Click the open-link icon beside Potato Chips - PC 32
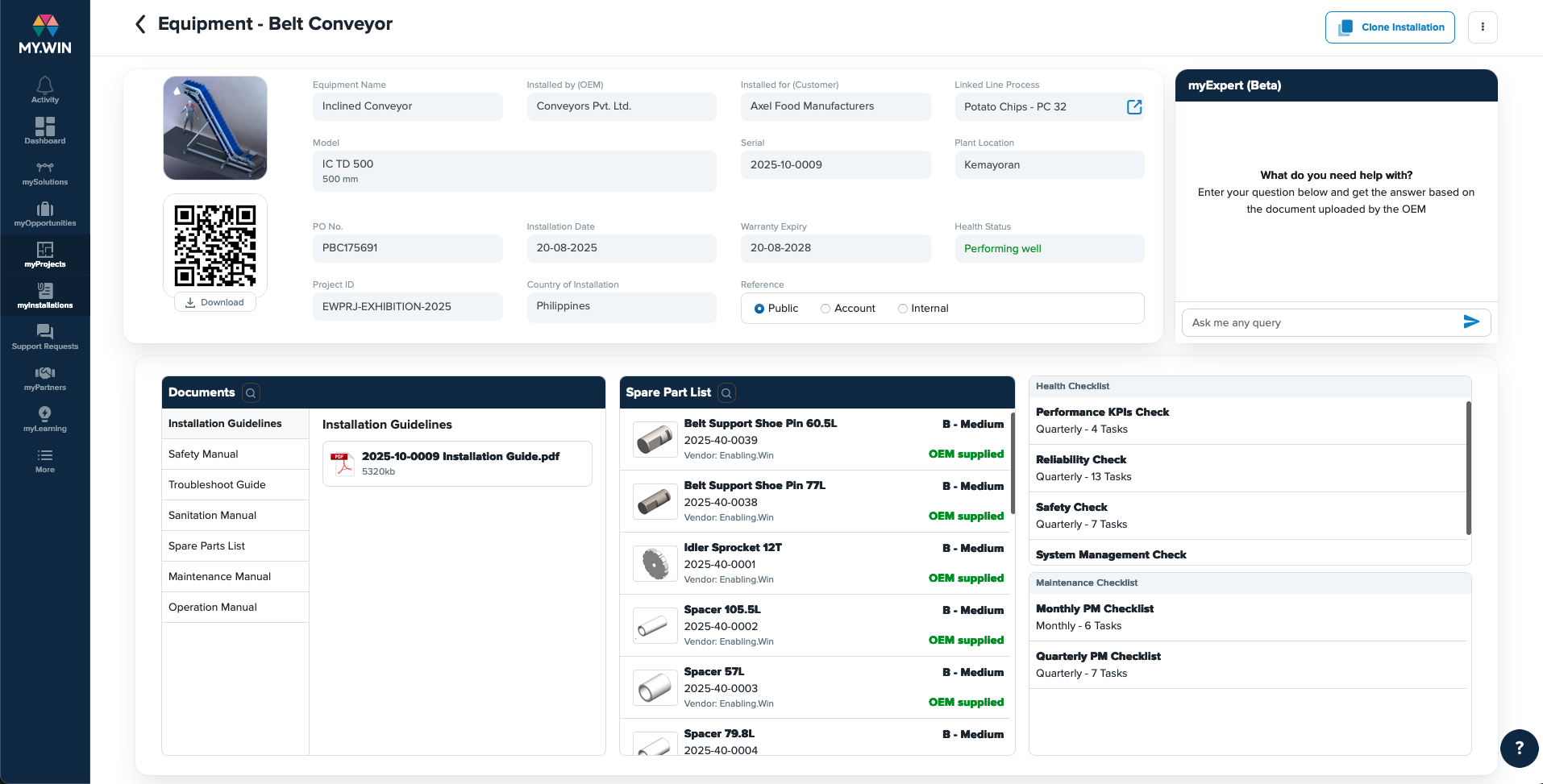 (1133, 107)
